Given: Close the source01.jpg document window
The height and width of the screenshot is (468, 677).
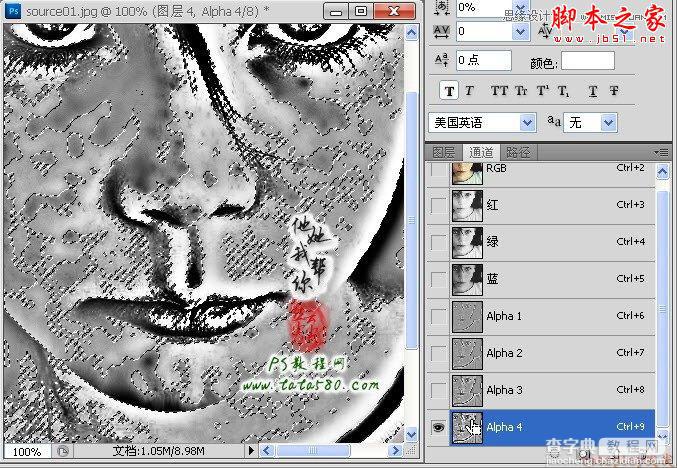Looking at the screenshot, I should click(394, 11).
